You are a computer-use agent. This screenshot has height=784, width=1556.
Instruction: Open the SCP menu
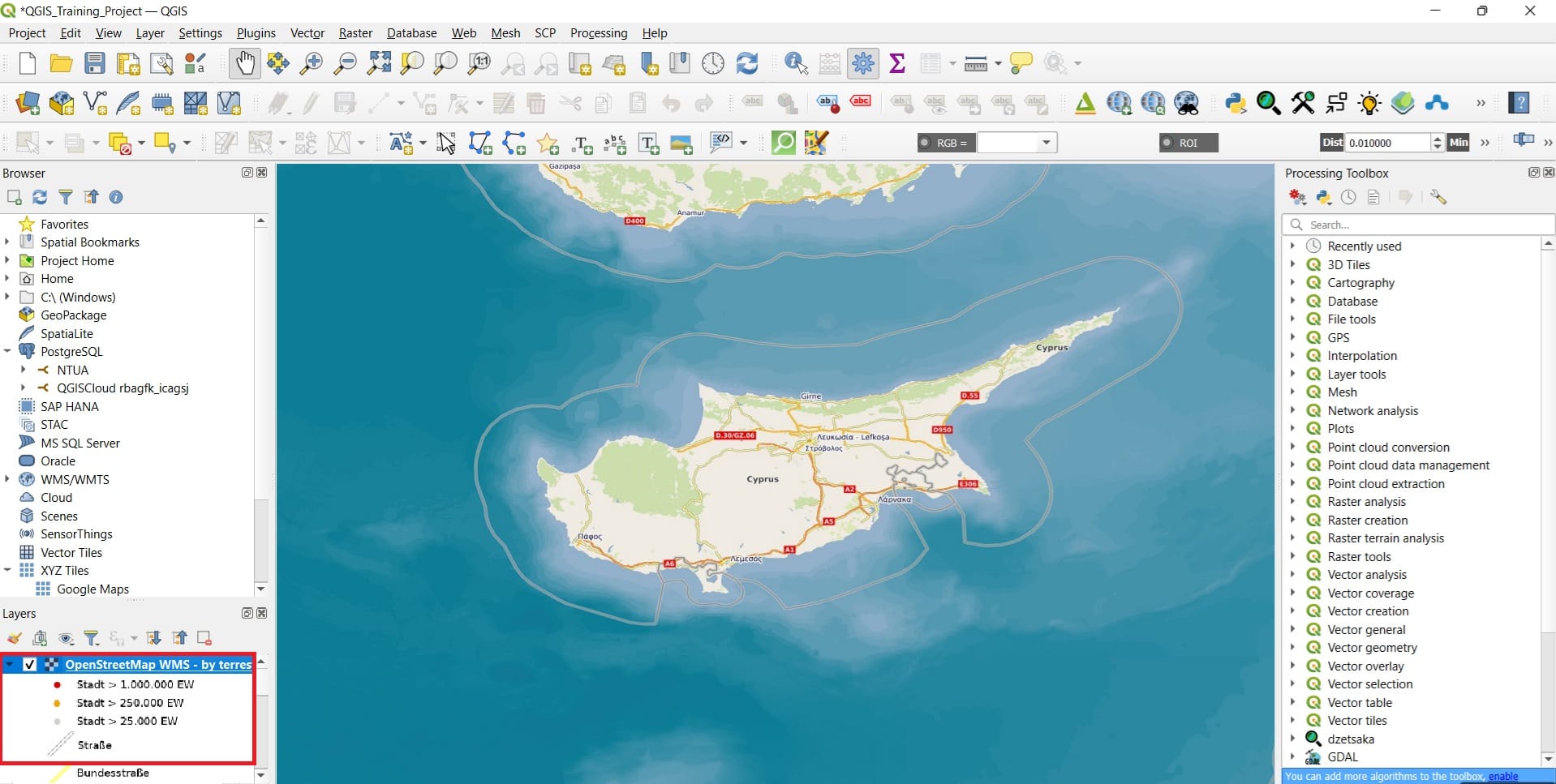pos(545,33)
